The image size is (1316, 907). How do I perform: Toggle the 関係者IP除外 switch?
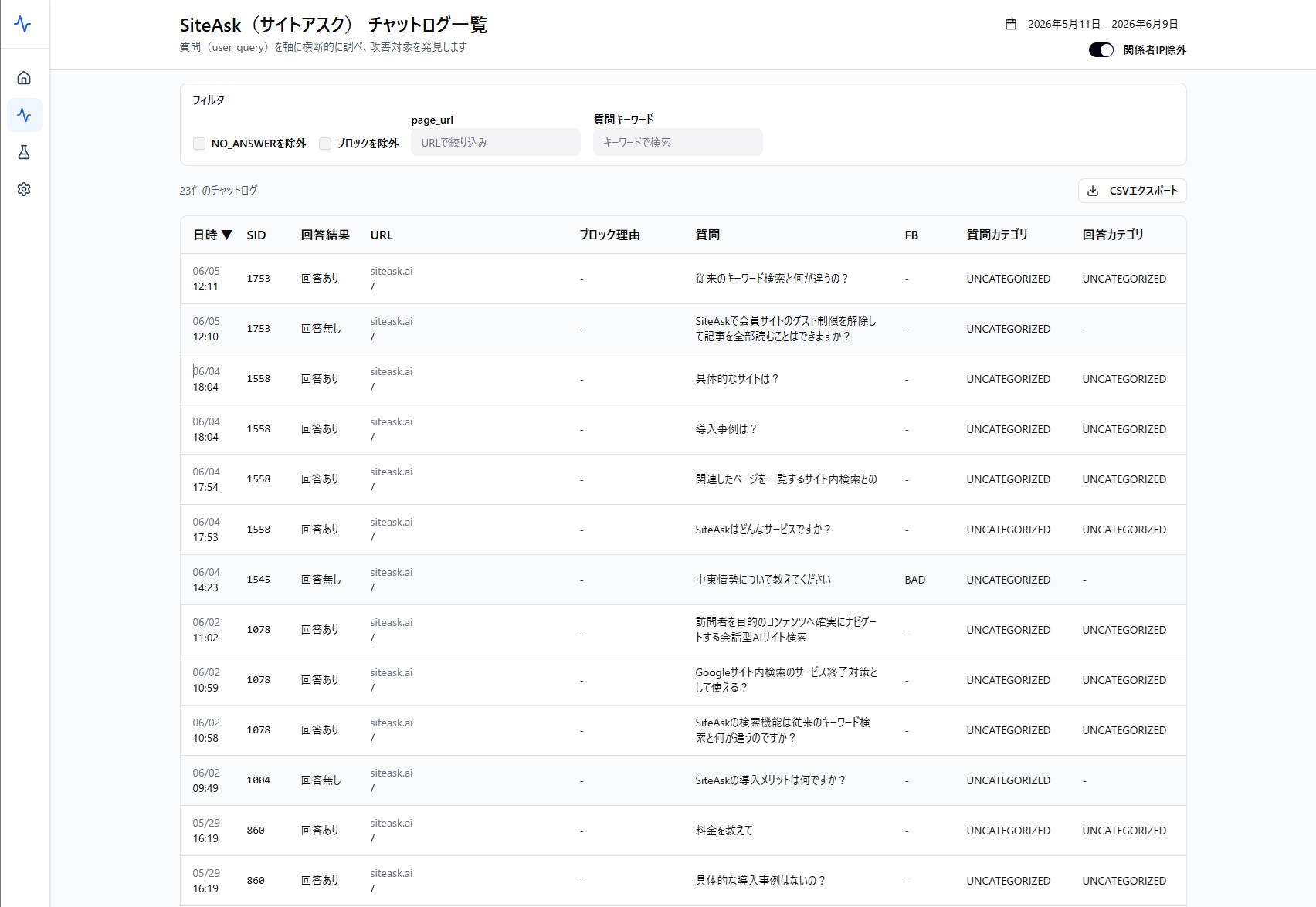[1101, 50]
